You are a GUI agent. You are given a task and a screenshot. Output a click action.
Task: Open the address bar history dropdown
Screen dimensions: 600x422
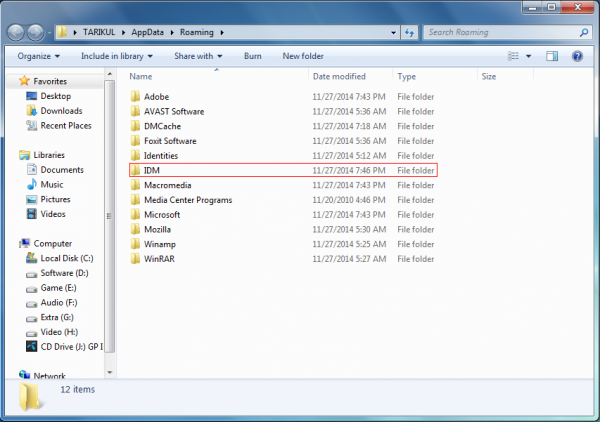[393, 33]
